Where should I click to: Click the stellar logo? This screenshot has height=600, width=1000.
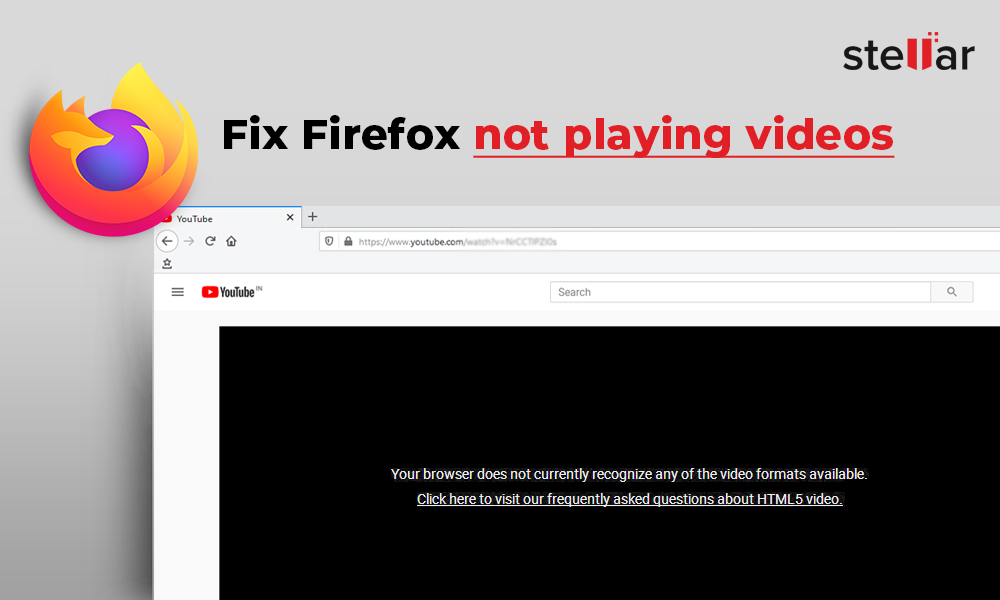[908, 52]
